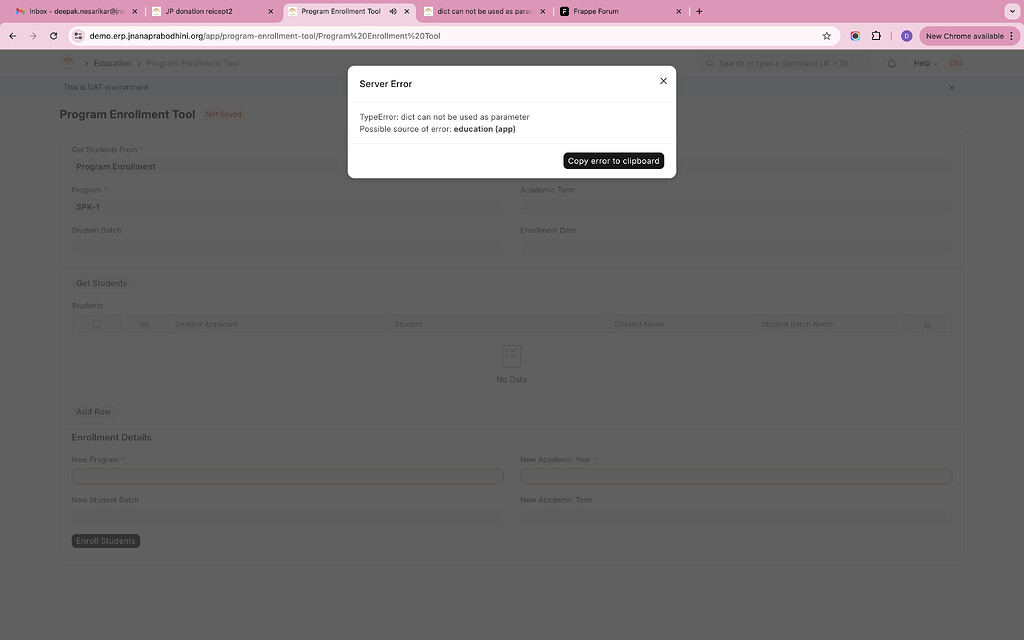Navigate to Education via the breadcrumb
This screenshot has width=1024, height=640.
112,62
